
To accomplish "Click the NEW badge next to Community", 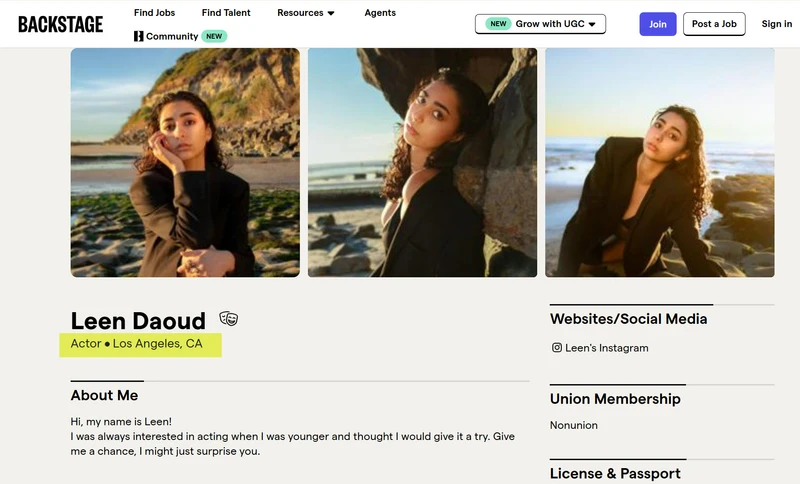I will coord(214,36).
